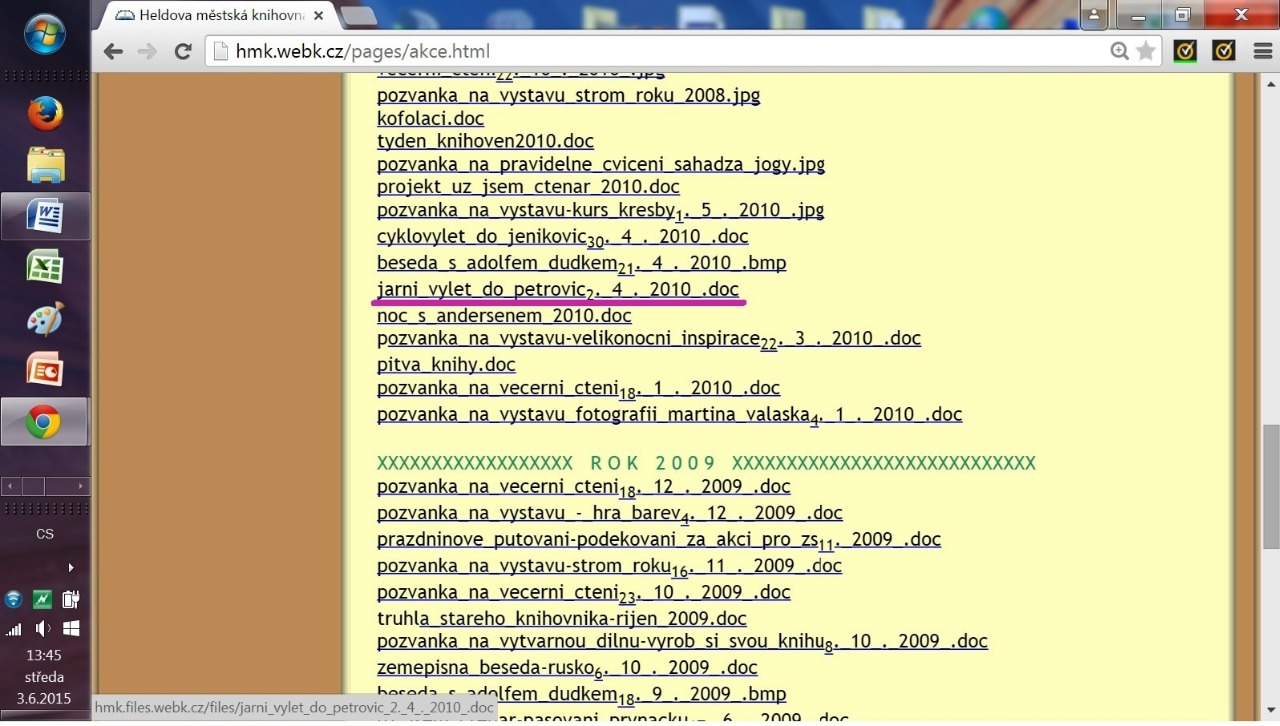Open the Chrome user profile button
The image size is (1280, 726).
(1094, 15)
